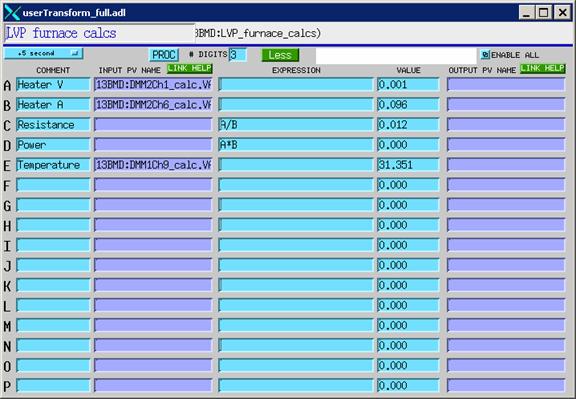
Task: Click LINK HELP next to INPUT PV NAME
Action: pos(190,68)
